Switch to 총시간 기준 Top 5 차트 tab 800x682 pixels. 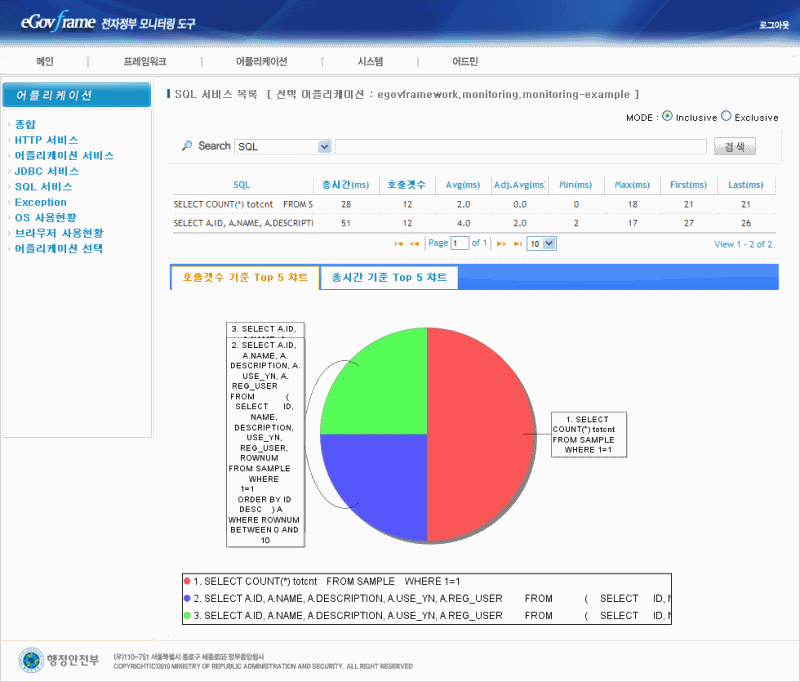pyautogui.click(x=389, y=277)
